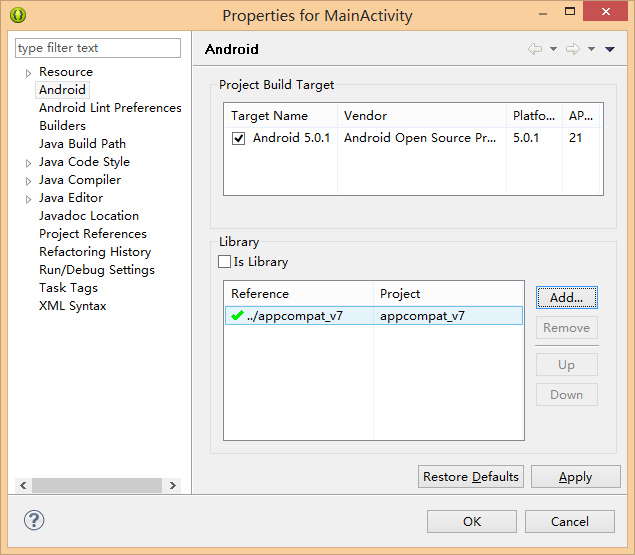Dismiss the dialog with Cancel
Viewport: 635px width, 555px height.
pos(570,521)
